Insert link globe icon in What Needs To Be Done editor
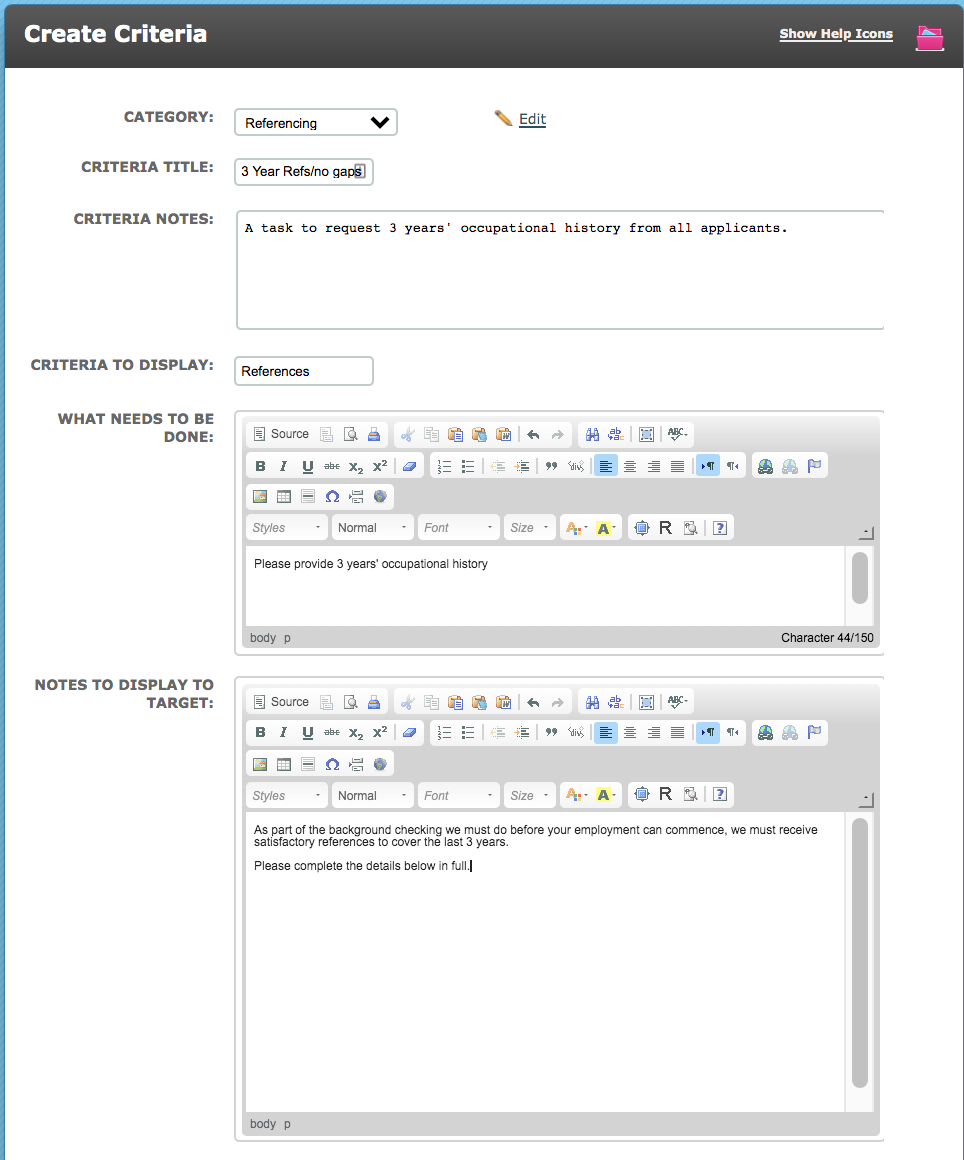 pos(766,466)
